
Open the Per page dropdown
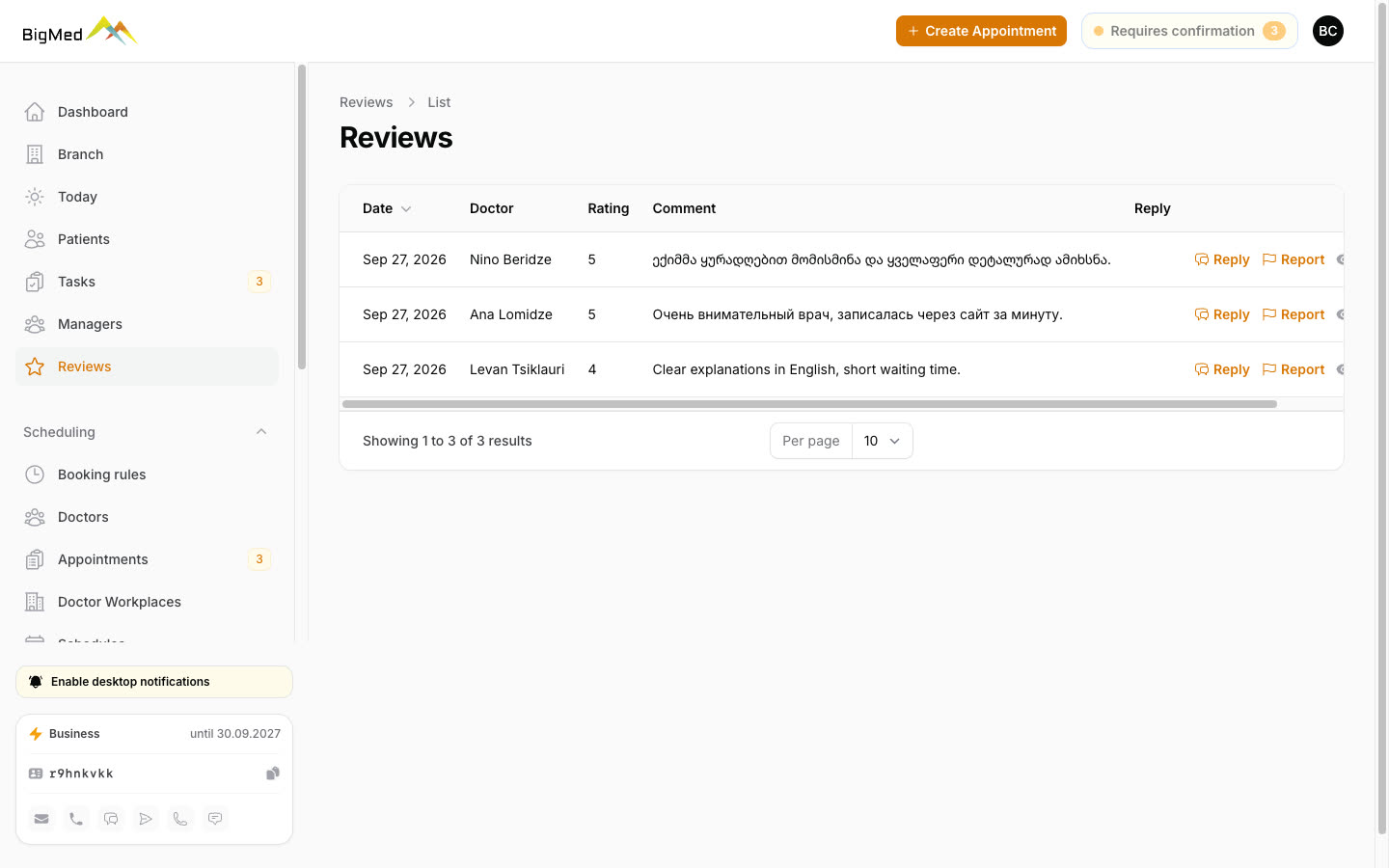tap(883, 441)
